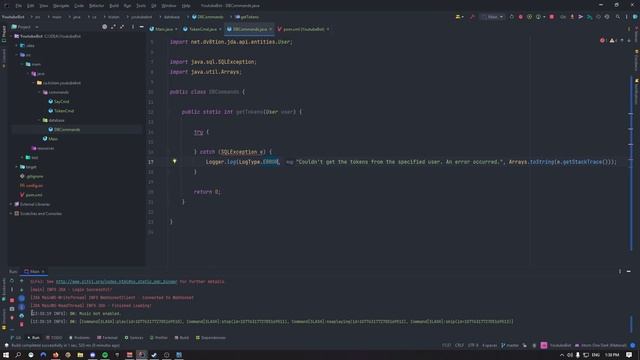Click Select Opened File target icon in Project panel
The height and width of the screenshot is (360, 640).
[x=104, y=27]
